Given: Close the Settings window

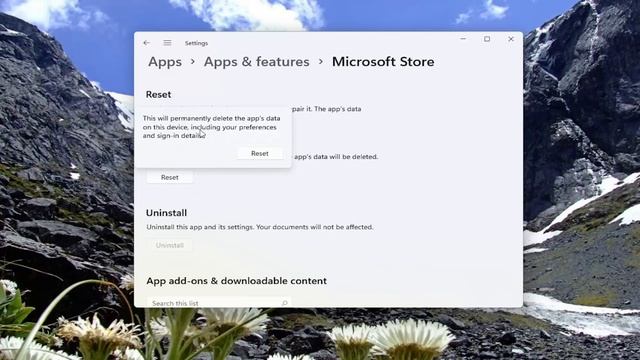Looking at the screenshot, I should 511,39.
